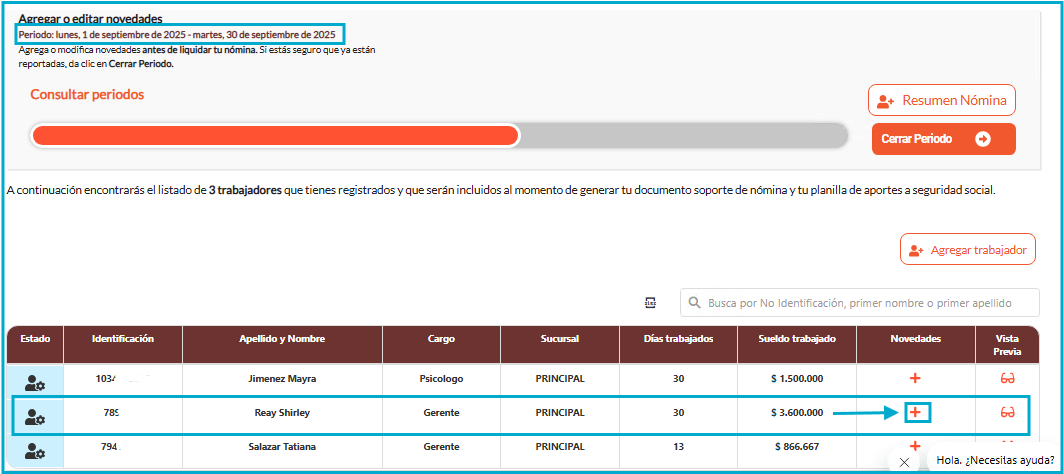This screenshot has width=1064, height=474.
Task: Click Agregar trabajador button
Action: tap(967, 249)
